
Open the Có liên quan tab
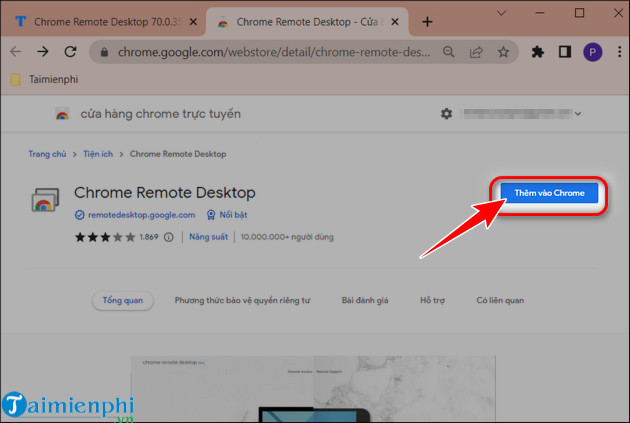pyautogui.click(x=500, y=300)
